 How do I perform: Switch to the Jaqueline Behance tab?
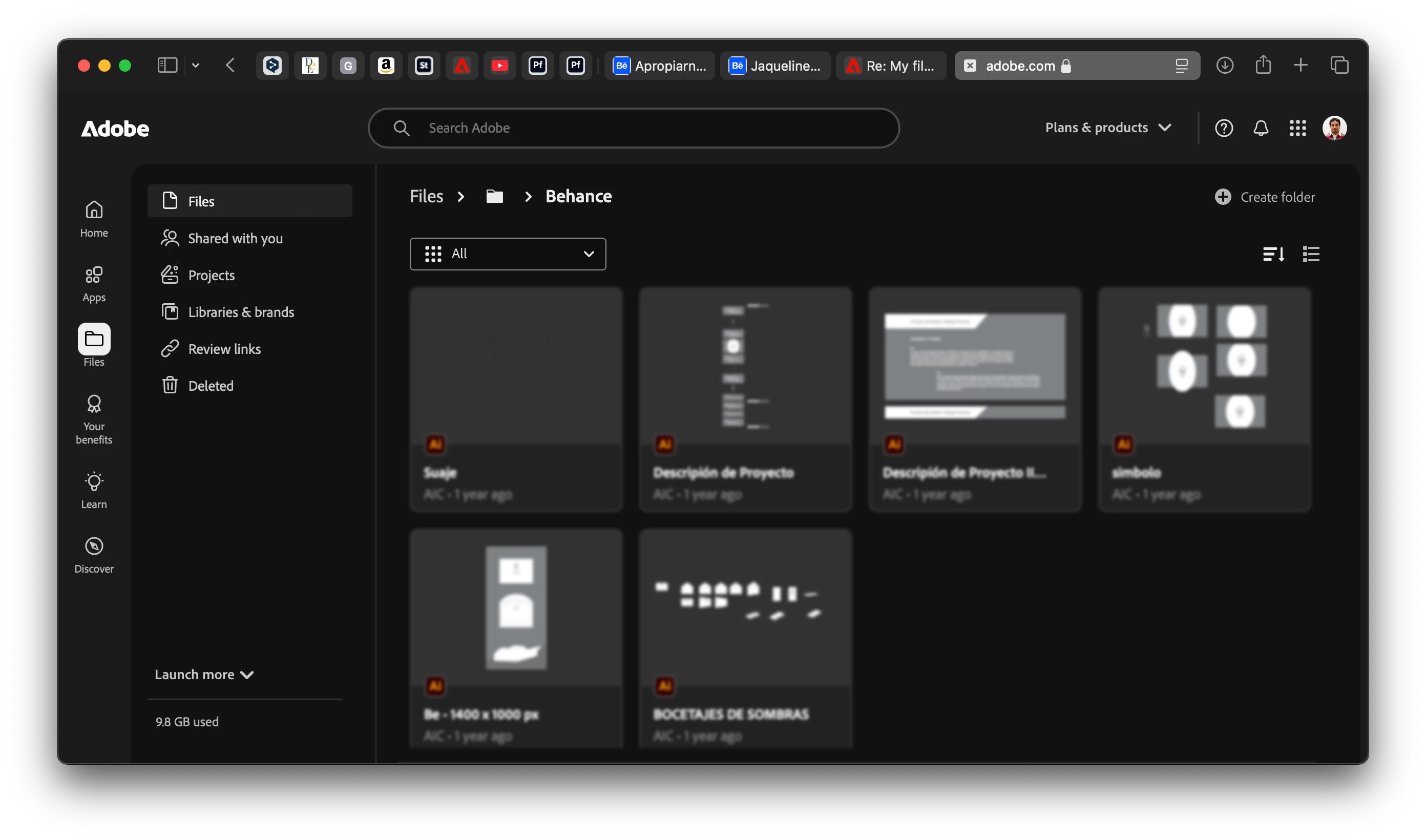[x=774, y=66]
